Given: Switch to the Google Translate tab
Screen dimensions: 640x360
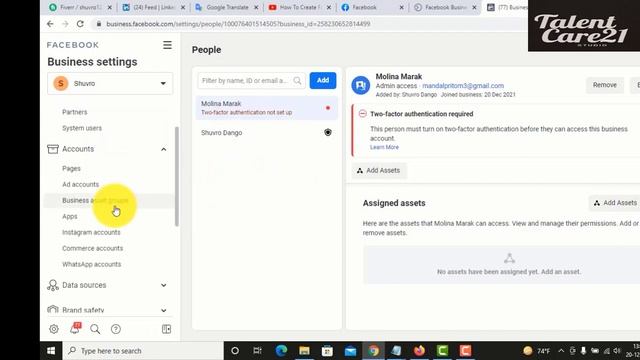Looking at the screenshot, I should pos(227,7).
